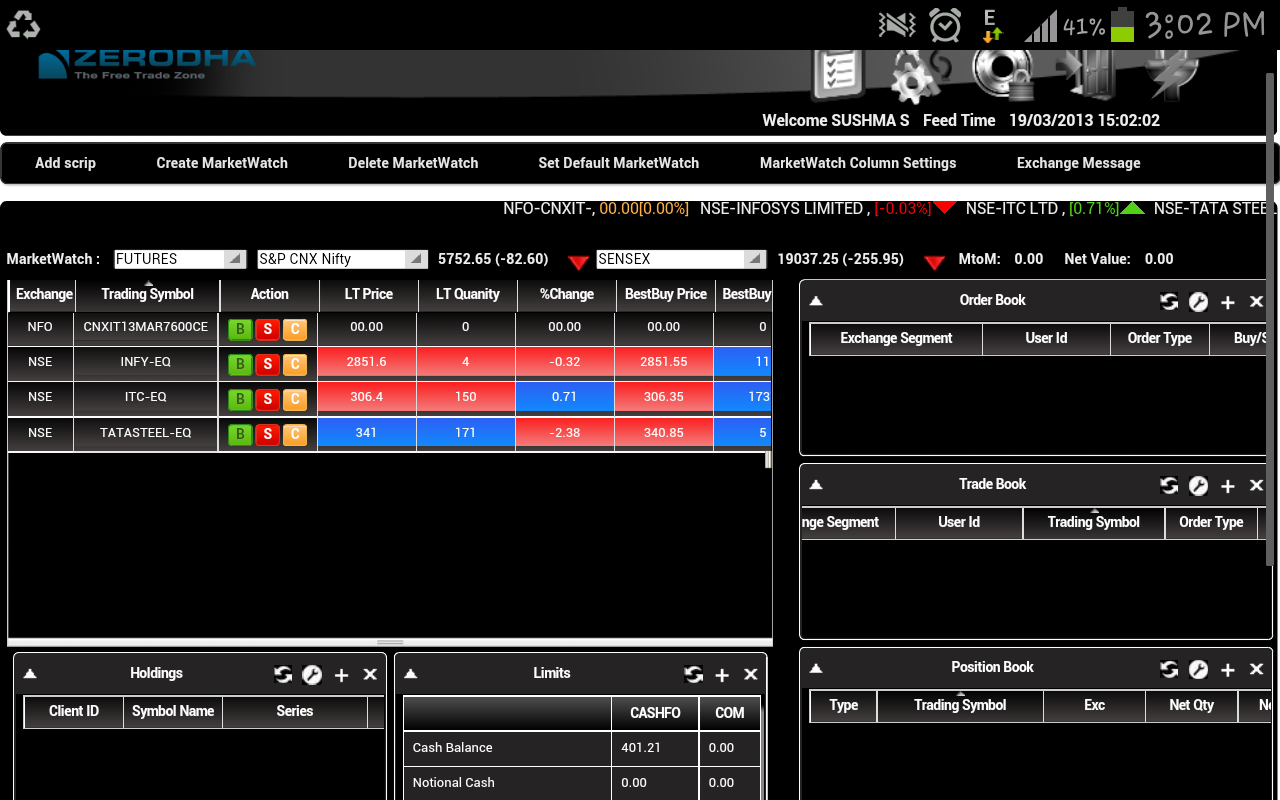Click the MarketWatch panel bottom grip handle
This screenshot has height=800, width=1280.
click(390, 642)
